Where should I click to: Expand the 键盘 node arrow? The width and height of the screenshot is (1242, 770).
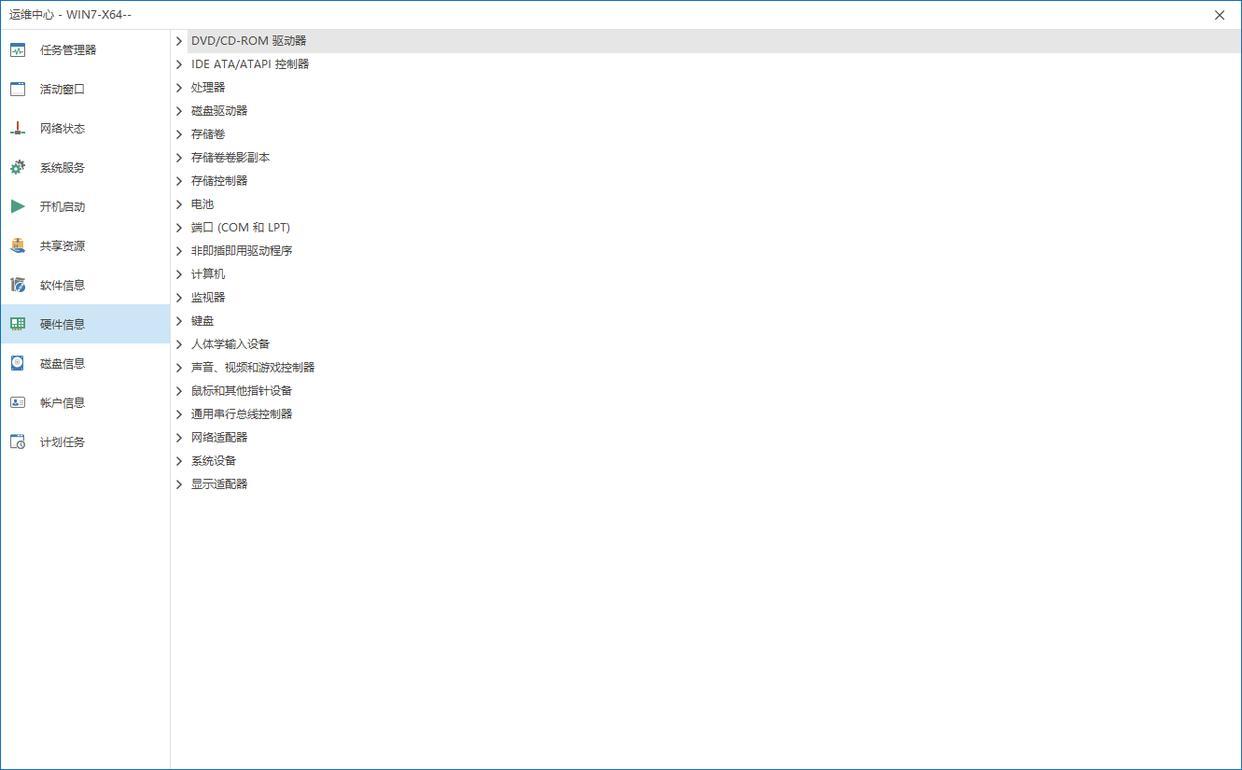[x=179, y=321]
